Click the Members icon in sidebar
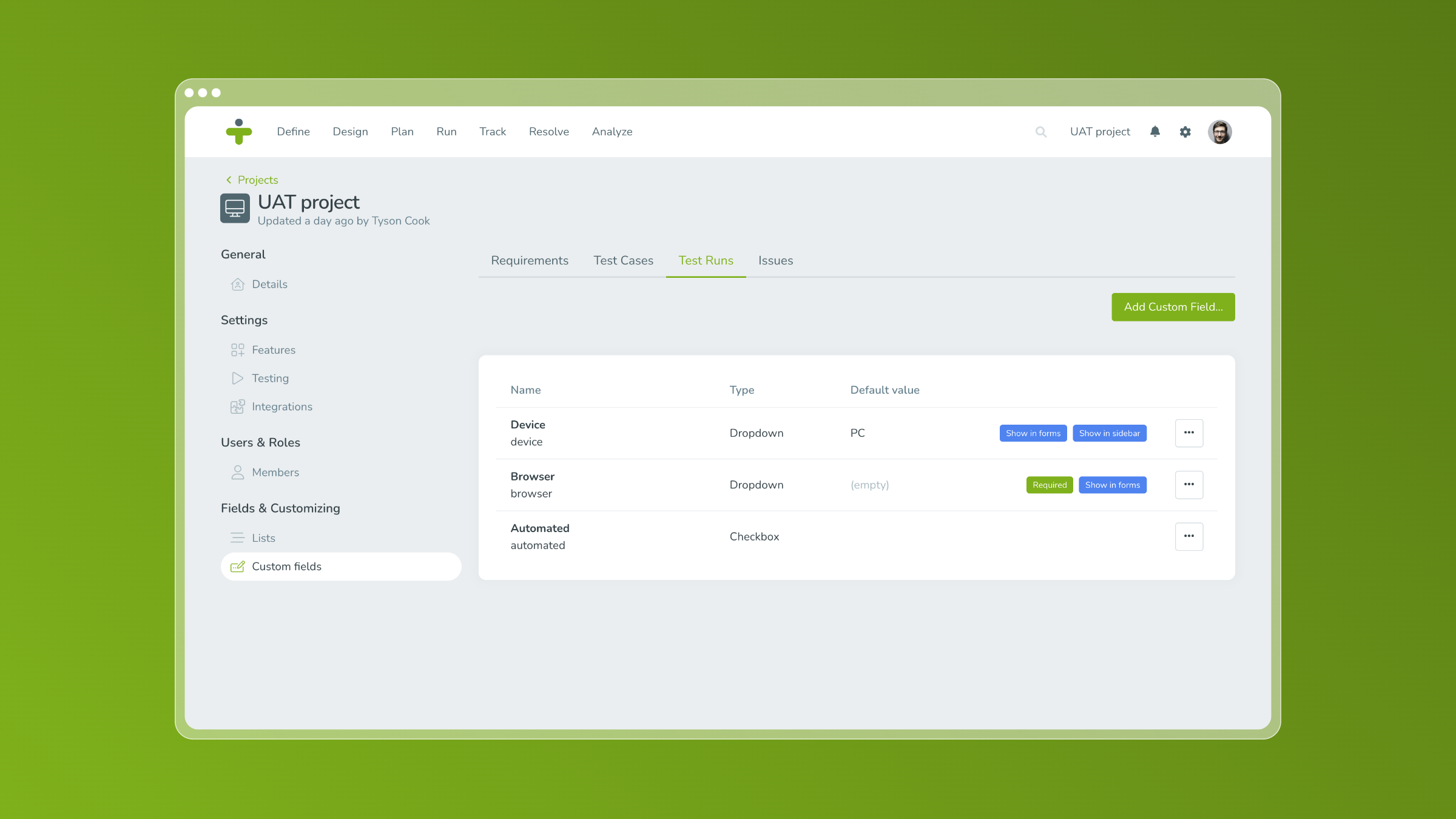 click(x=236, y=472)
